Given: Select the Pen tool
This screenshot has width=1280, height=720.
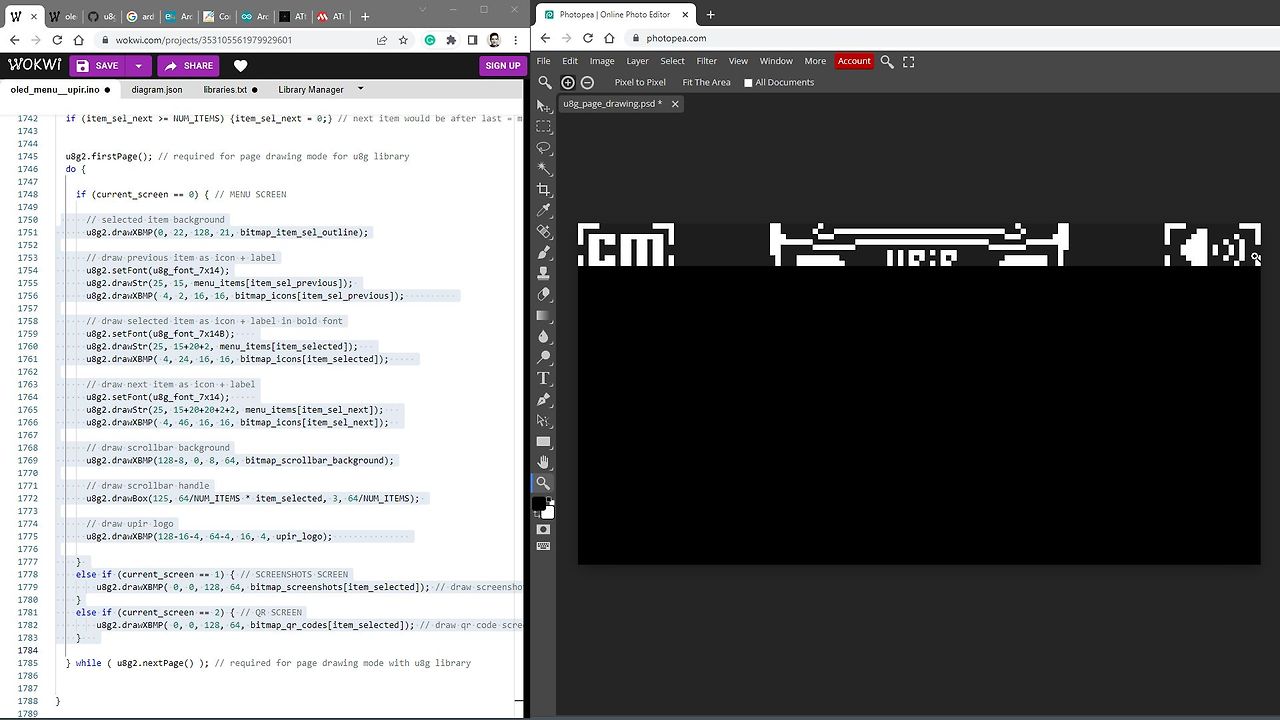Looking at the screenshot, I should pyautogui.click(x=544, y=399).
